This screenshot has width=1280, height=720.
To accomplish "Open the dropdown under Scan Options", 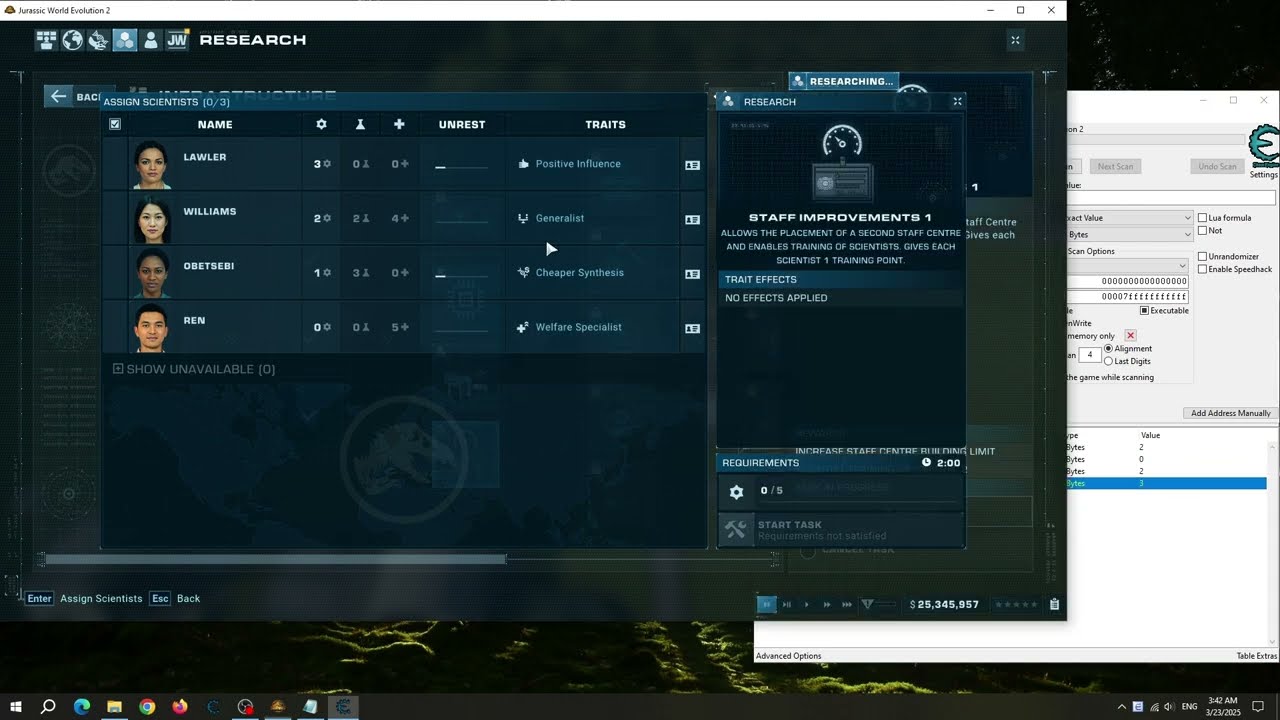I will point(1130,266).
